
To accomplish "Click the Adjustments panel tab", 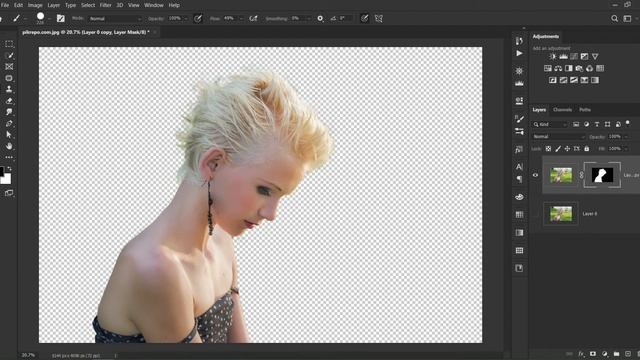I will (x=546, y=36).
